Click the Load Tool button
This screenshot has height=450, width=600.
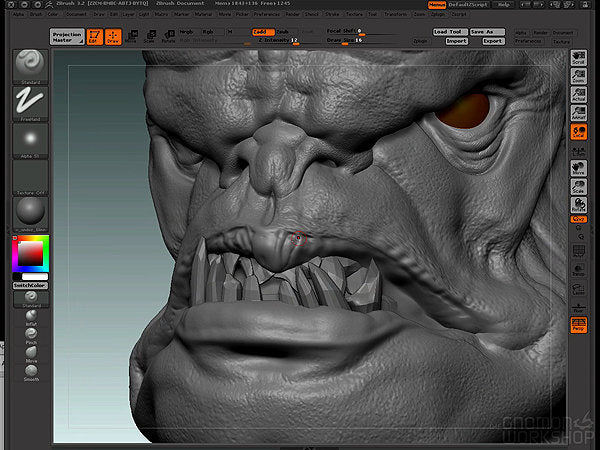[x=448, y=32]
